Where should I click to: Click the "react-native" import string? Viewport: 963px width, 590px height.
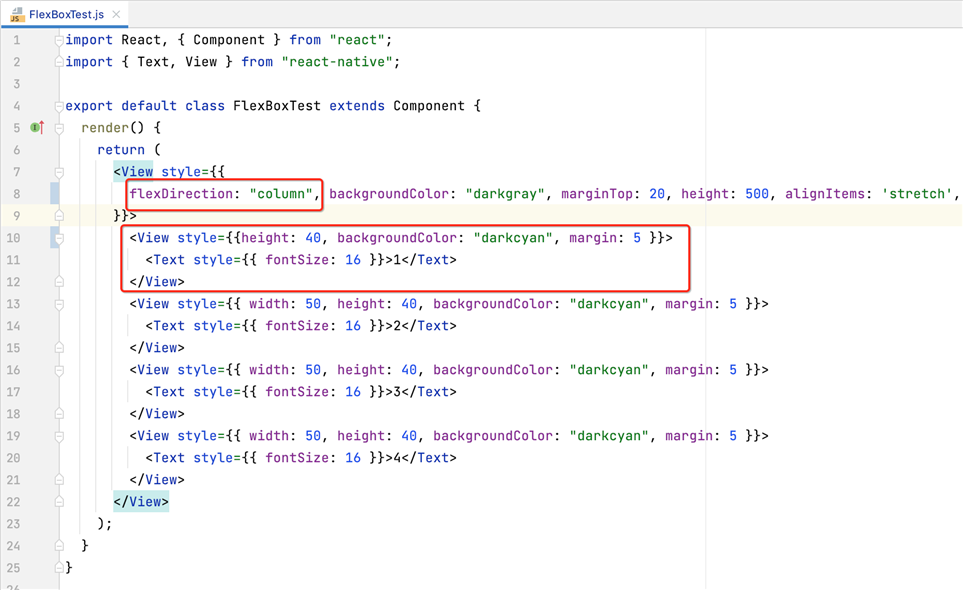pyautogui.click(x=340, y=62)
